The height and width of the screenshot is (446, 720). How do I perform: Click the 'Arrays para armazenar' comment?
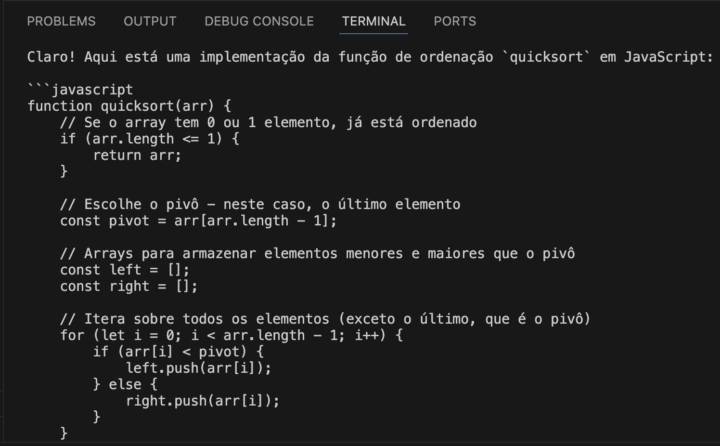pos(317,254)
